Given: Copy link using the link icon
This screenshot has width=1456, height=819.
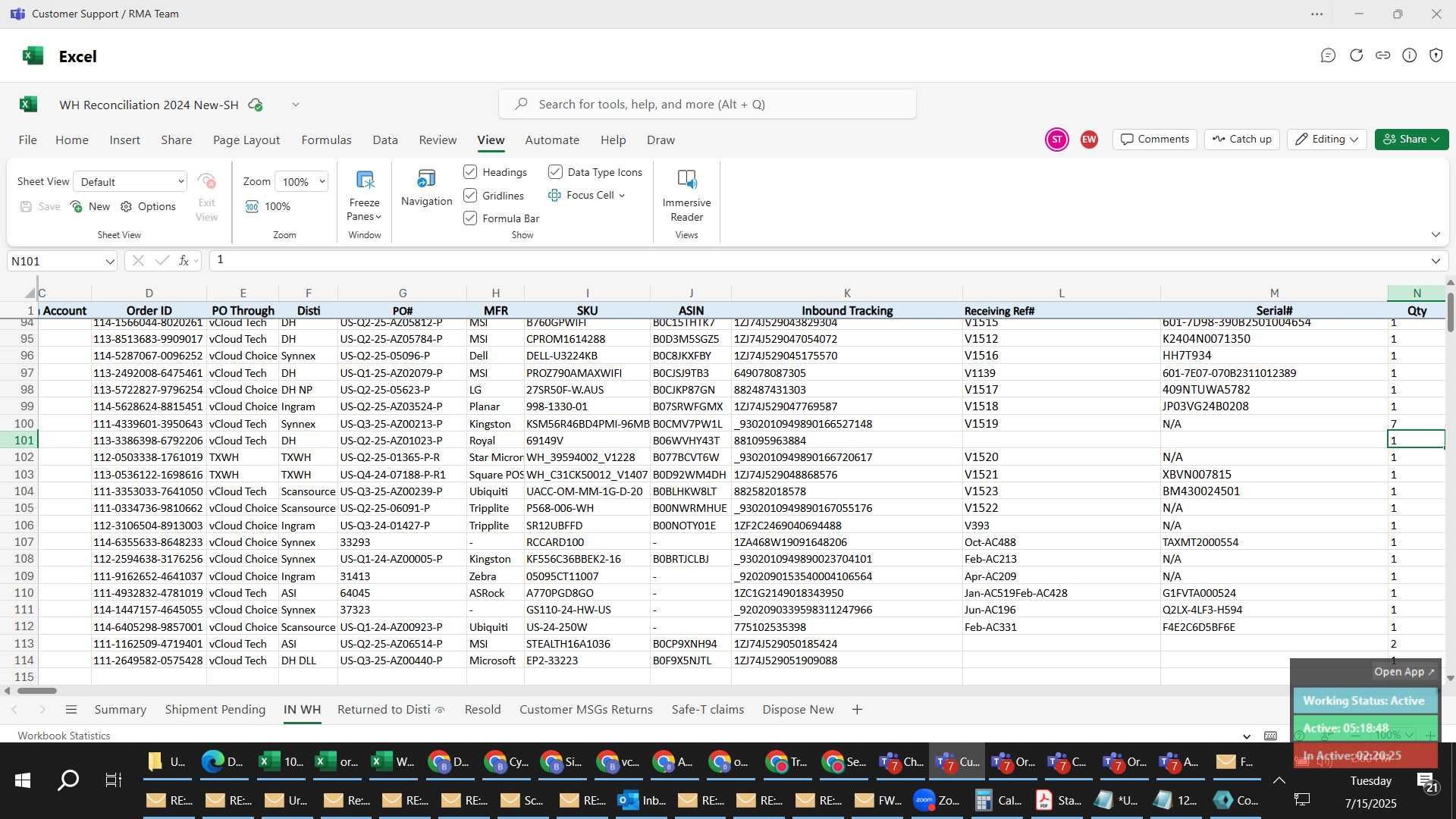Looking at the screenshot, I should click(x=1383, y=55).
